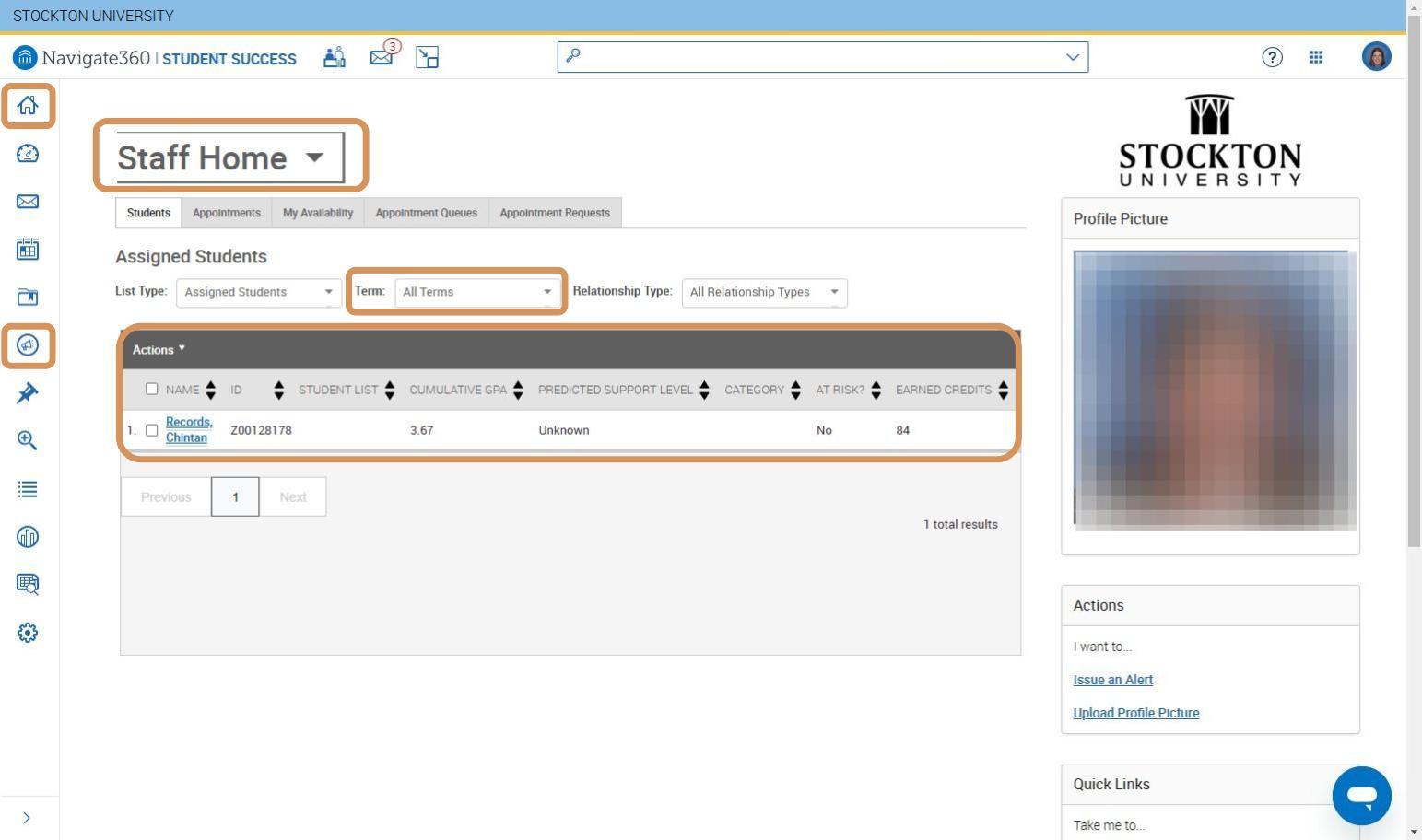This screenshot has height=840, width=1422.
Task: Open the folder icon in sidebar
Action: click(x=28, y=297)
